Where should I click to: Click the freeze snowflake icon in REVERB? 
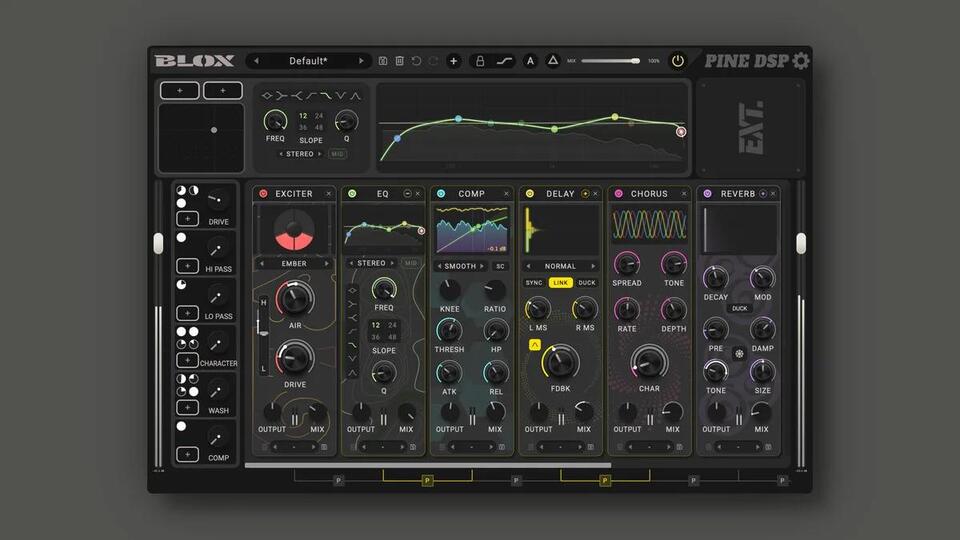[x=739, y=353]
